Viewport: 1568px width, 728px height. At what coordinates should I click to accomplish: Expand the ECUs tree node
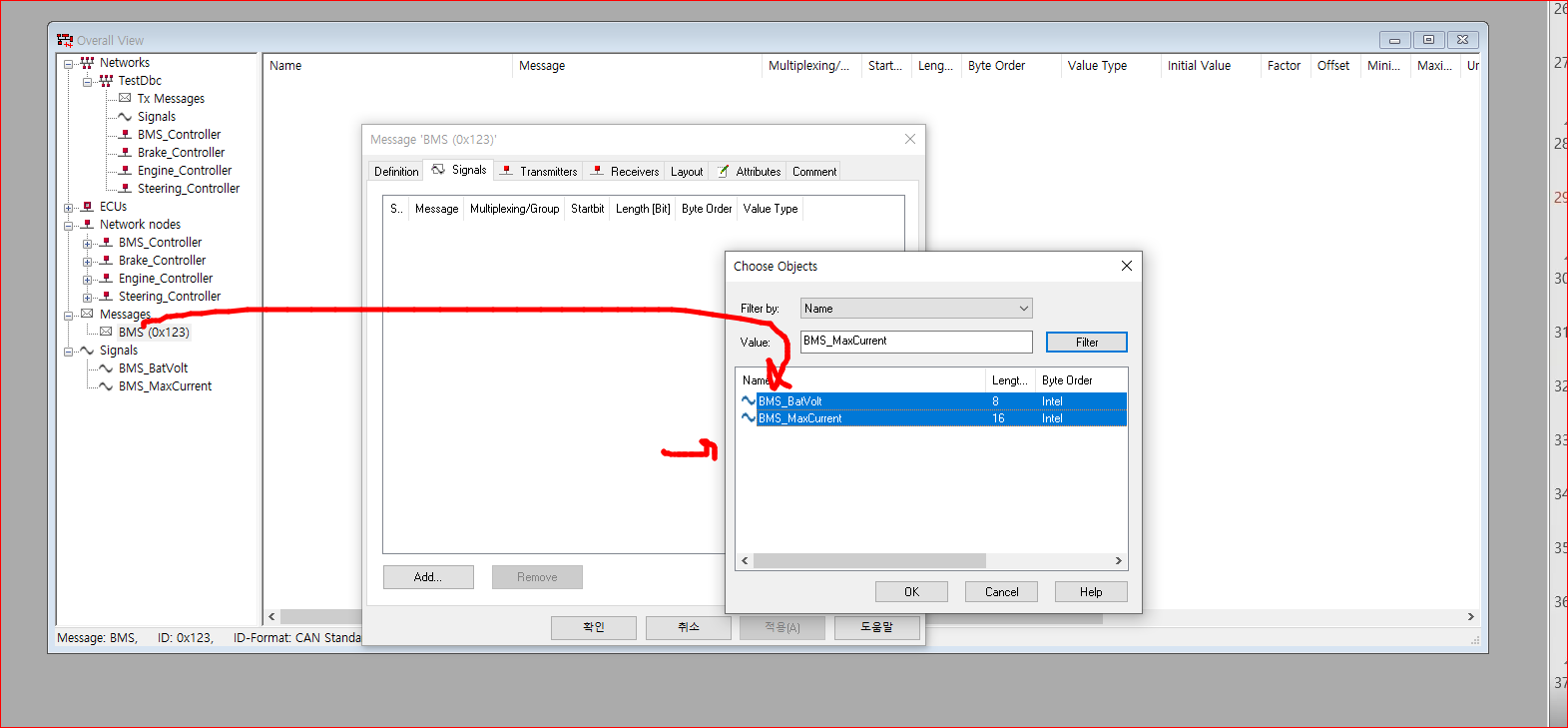(x=69, y=208)
